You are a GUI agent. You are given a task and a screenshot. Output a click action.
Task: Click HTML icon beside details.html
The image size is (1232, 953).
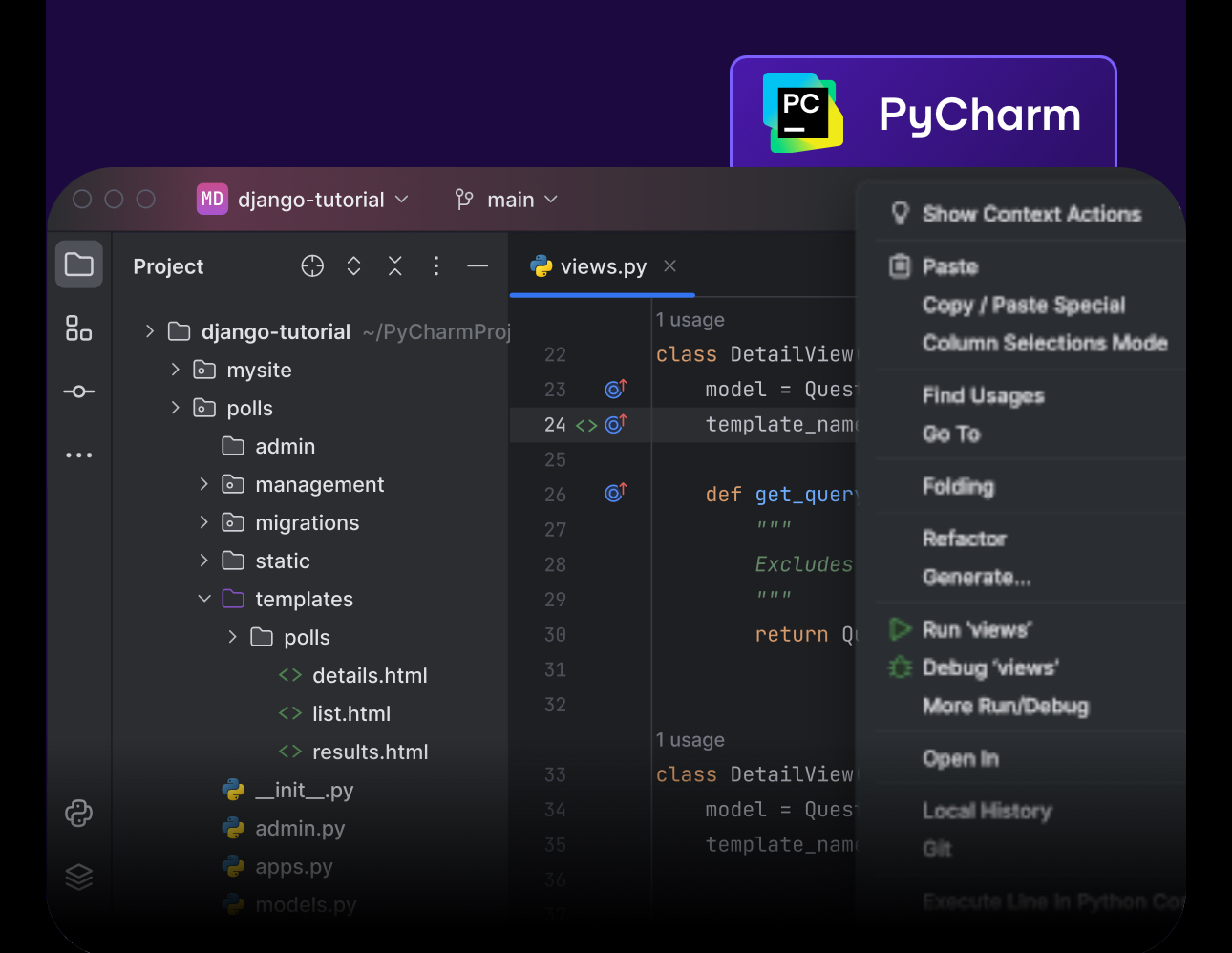point(290,675)
